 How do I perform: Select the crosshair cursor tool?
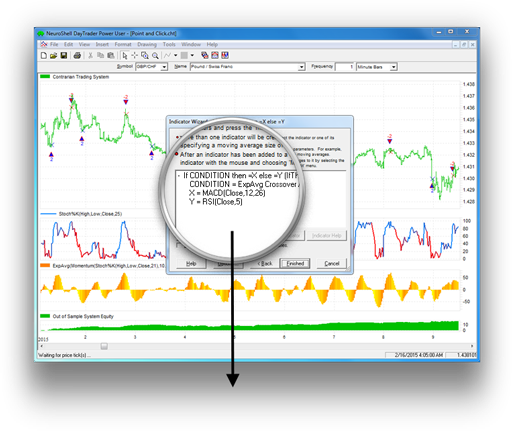pyautogui.click(x=134, y=55)
